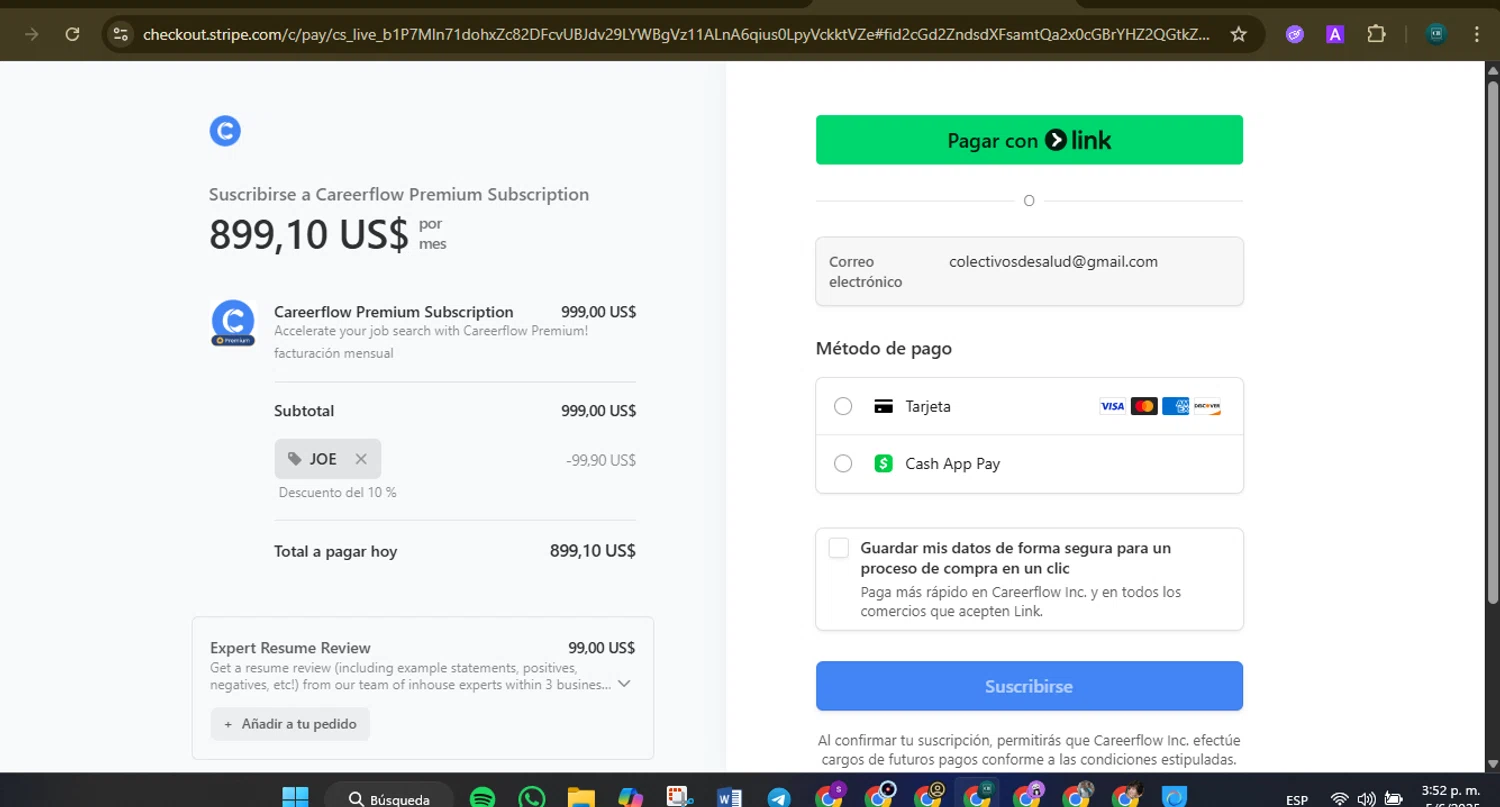Click the -99,90 US$ discount amount
Image resolution: width=1500 pixels, height=807 pixels.
tap(601, 460)
